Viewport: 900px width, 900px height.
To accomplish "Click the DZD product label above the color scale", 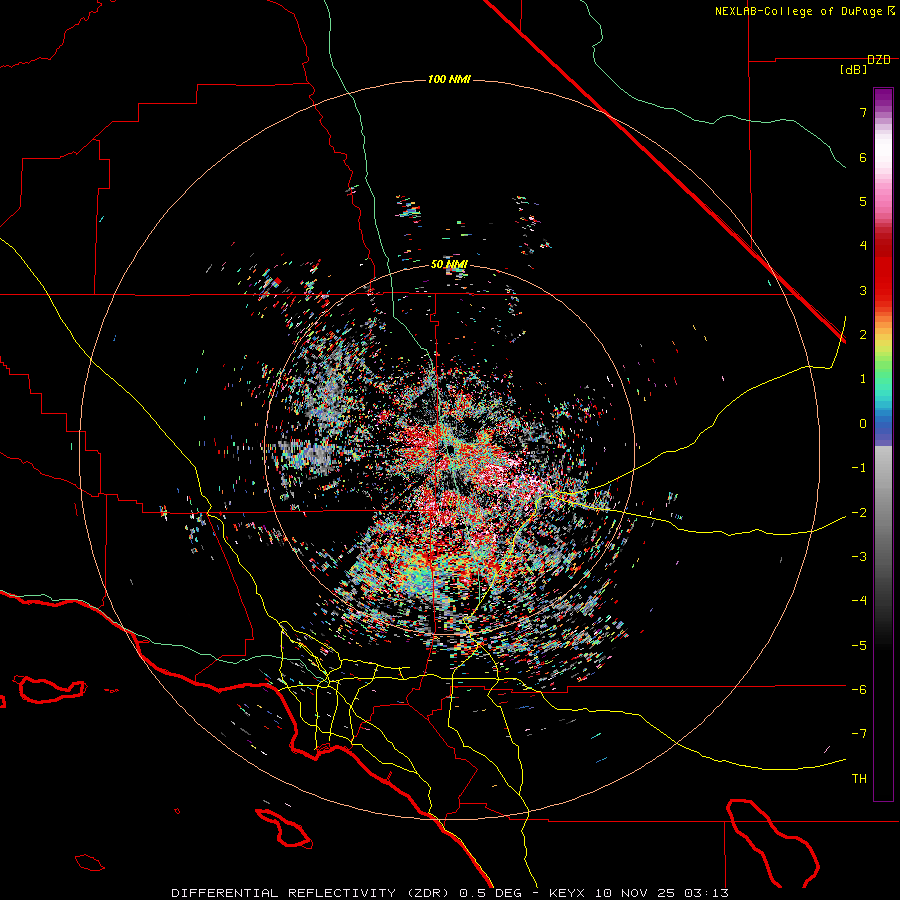I will (x=879, y=60).
